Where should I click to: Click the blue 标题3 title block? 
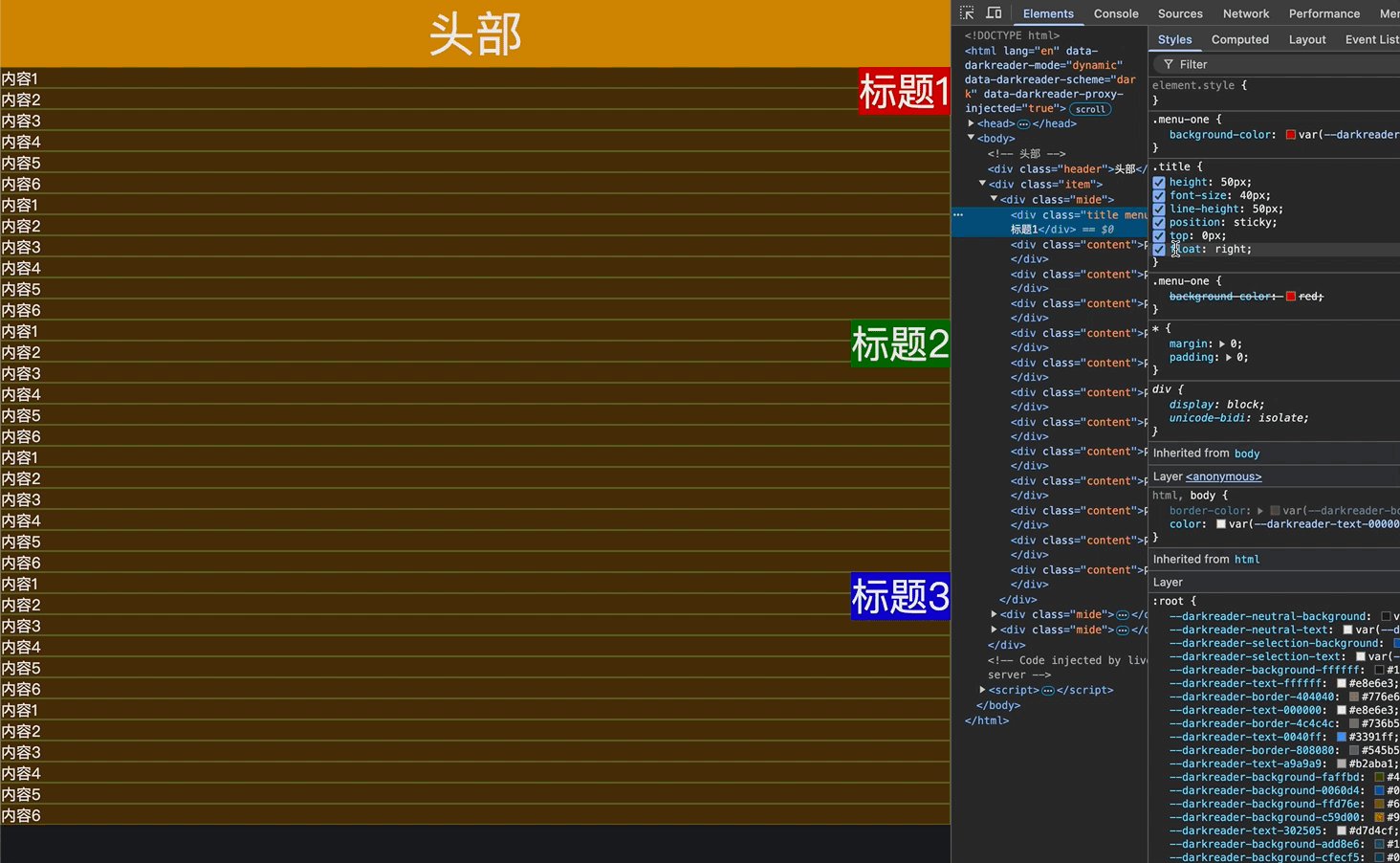click(900, 596)
